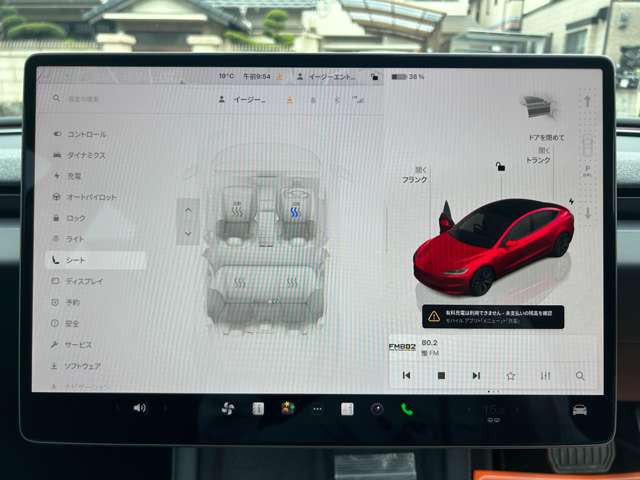Tap the car unlock padlock above the vehicle
Viewport: 640px width, 480px height.
[500, 166]
